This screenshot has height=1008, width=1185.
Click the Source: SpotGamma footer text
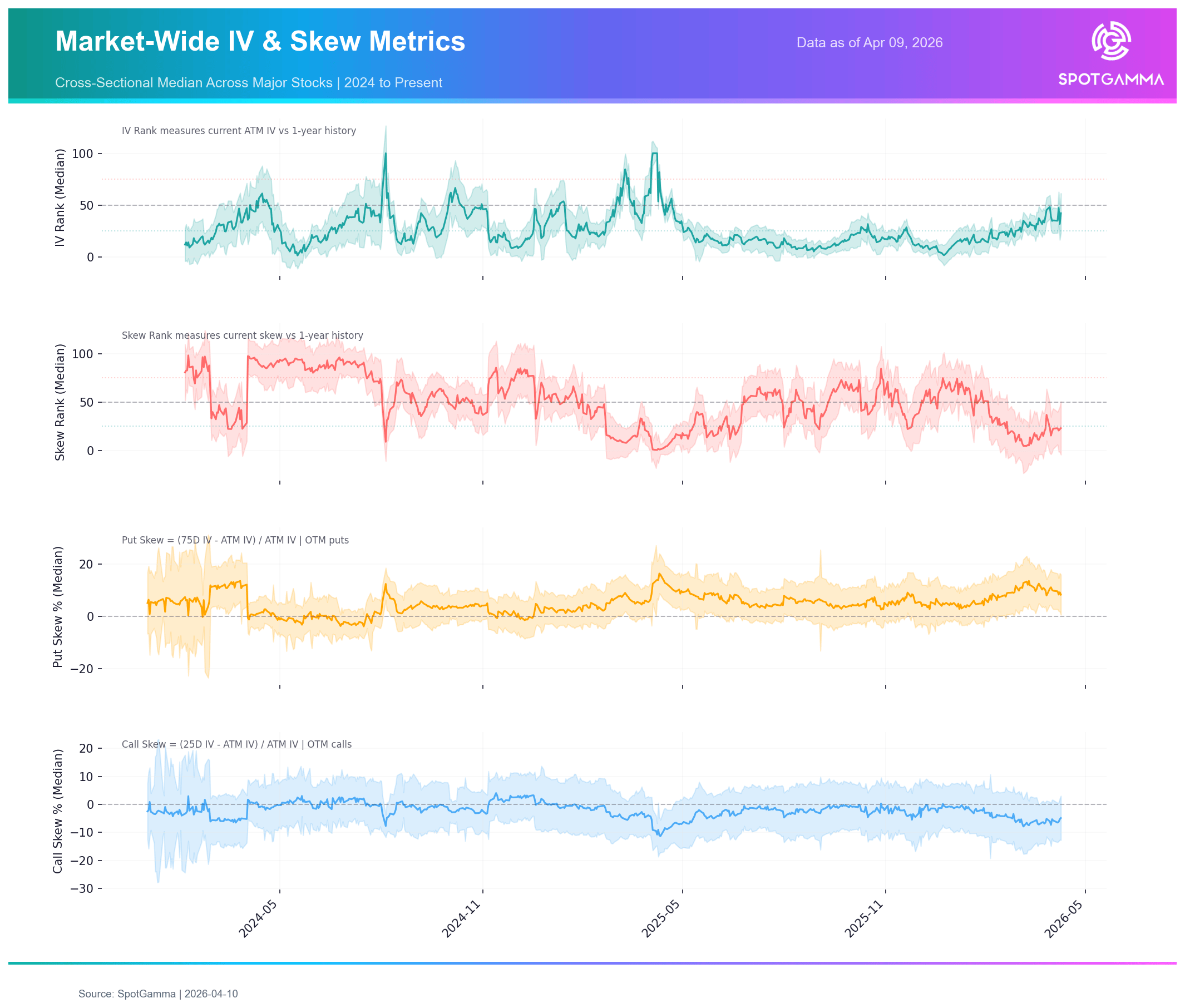click(x=157, y=994)
